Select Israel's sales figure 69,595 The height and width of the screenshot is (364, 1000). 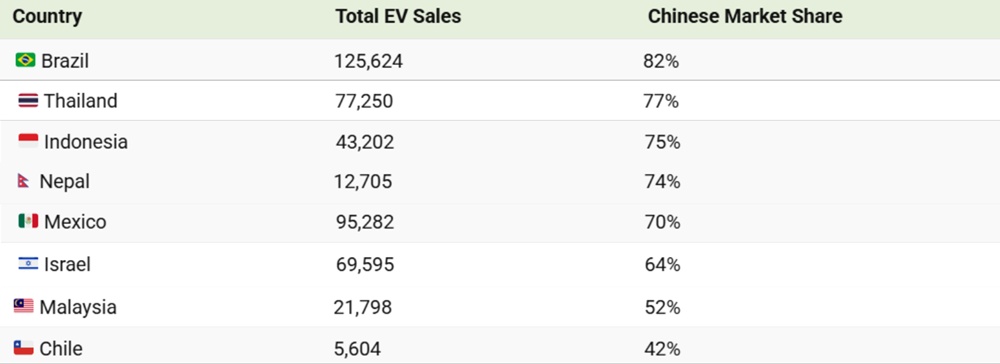(x=365, y=265)
